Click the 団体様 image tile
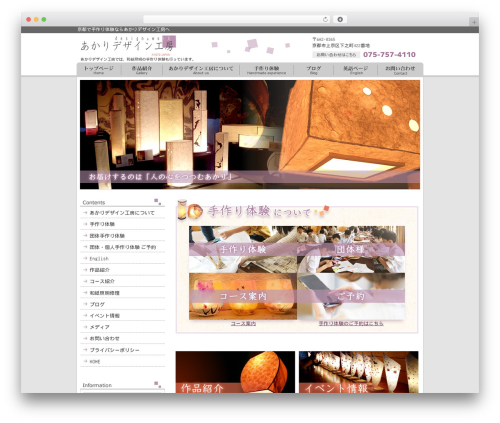 point(351,249)
